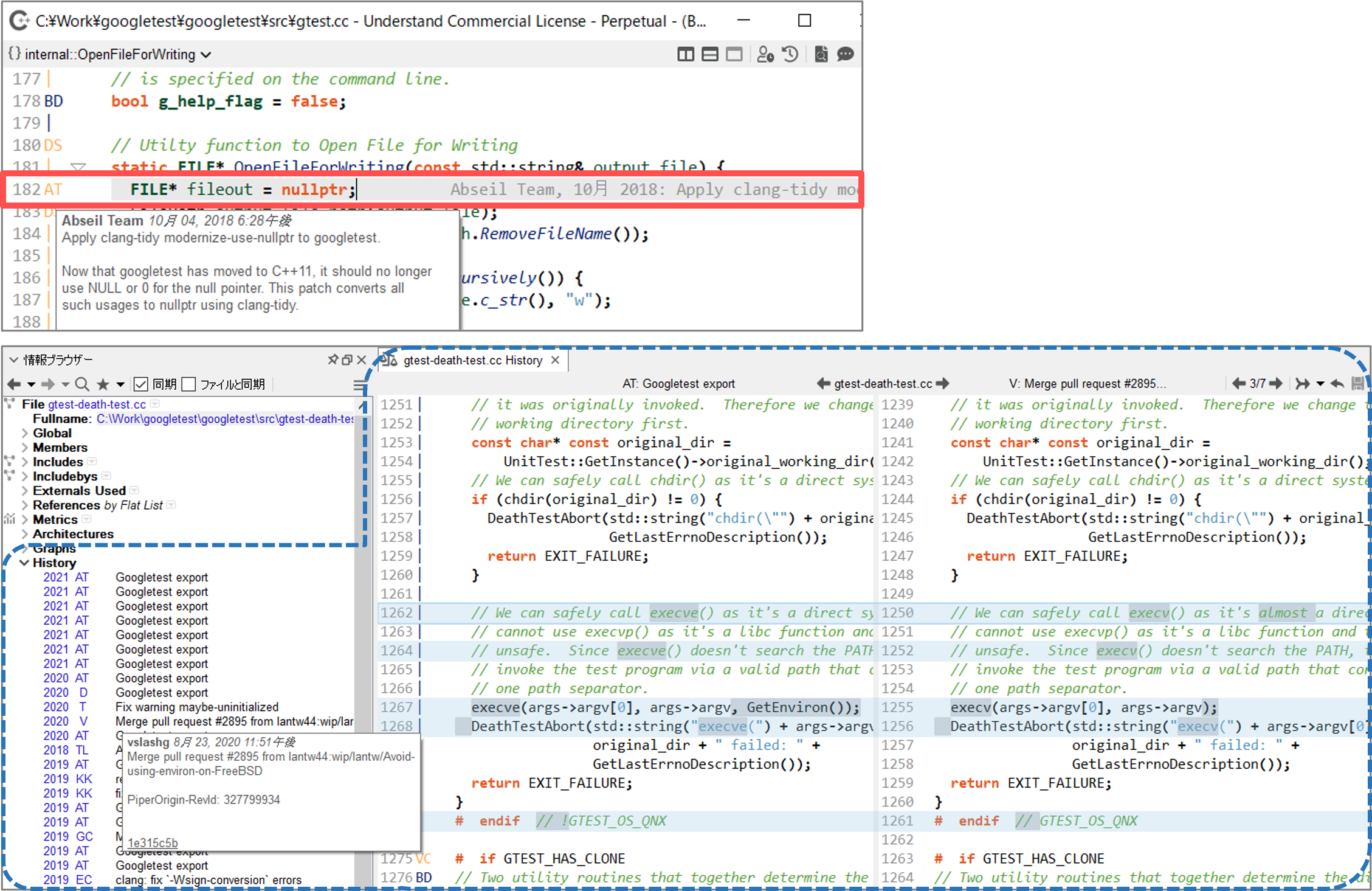The width and height of the screenshot is (1372, 891).
Task: Jump to previous difference 3/7
Action: (1238, 384)
